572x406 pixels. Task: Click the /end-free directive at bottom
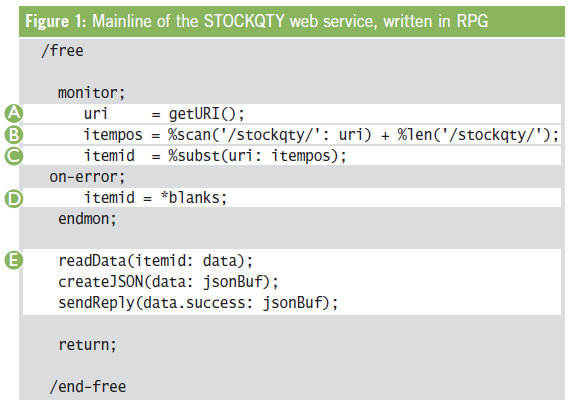[88, 387]
